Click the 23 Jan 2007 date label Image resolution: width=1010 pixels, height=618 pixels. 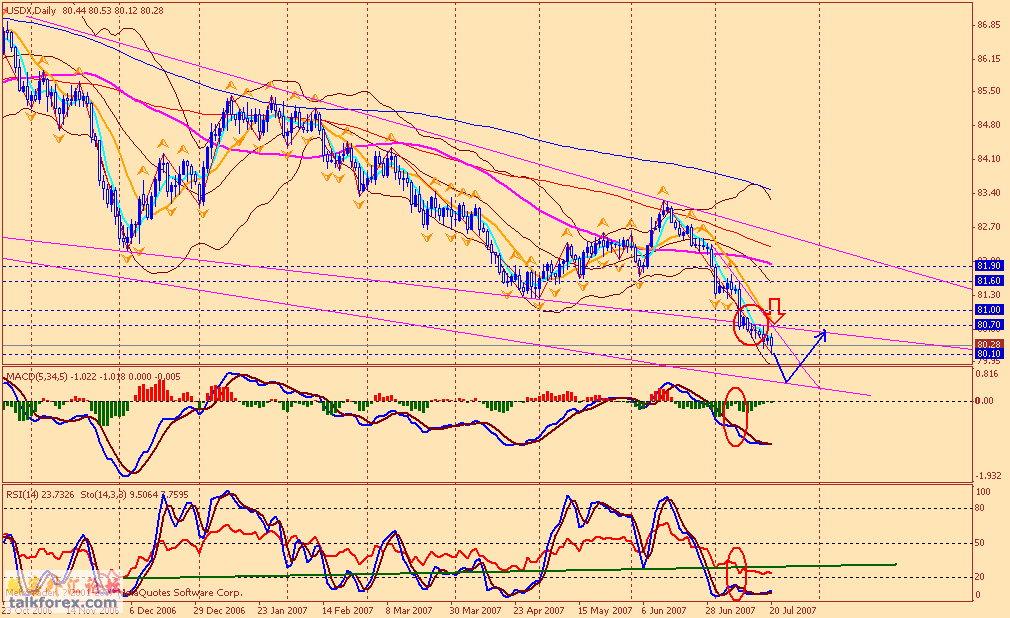click(282, 610)
